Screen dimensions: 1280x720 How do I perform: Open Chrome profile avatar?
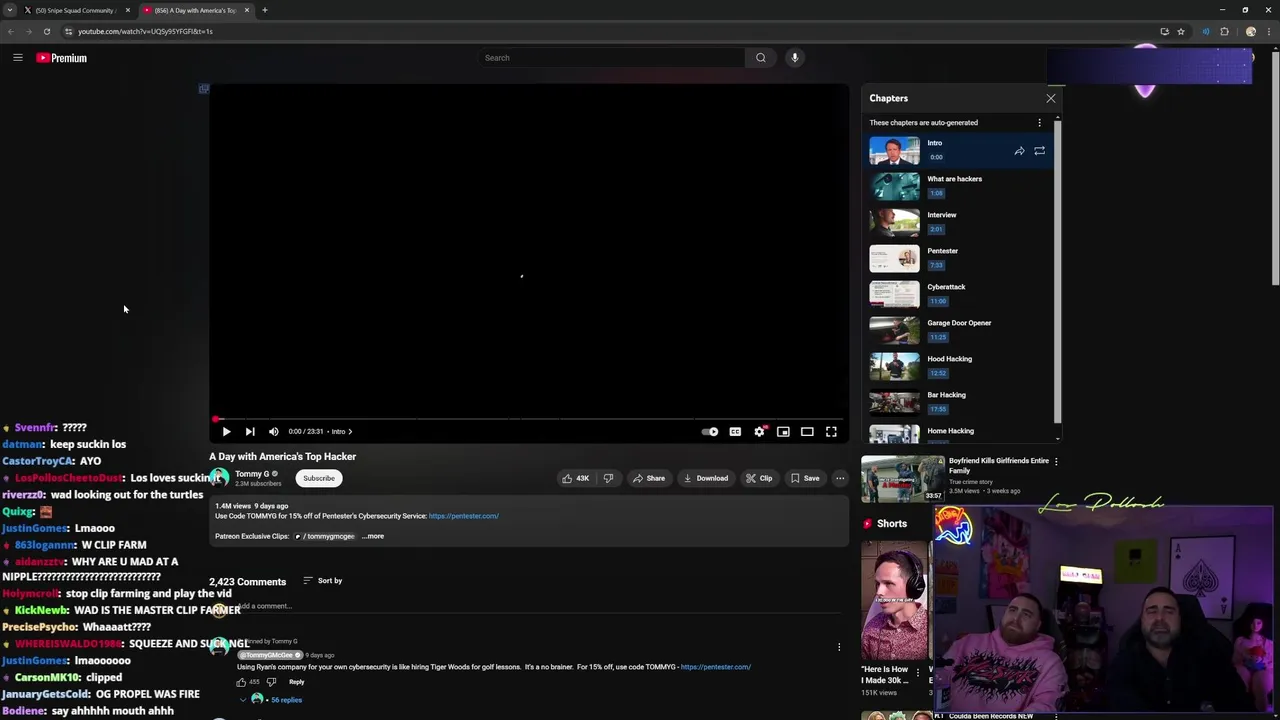[1250, 31]
